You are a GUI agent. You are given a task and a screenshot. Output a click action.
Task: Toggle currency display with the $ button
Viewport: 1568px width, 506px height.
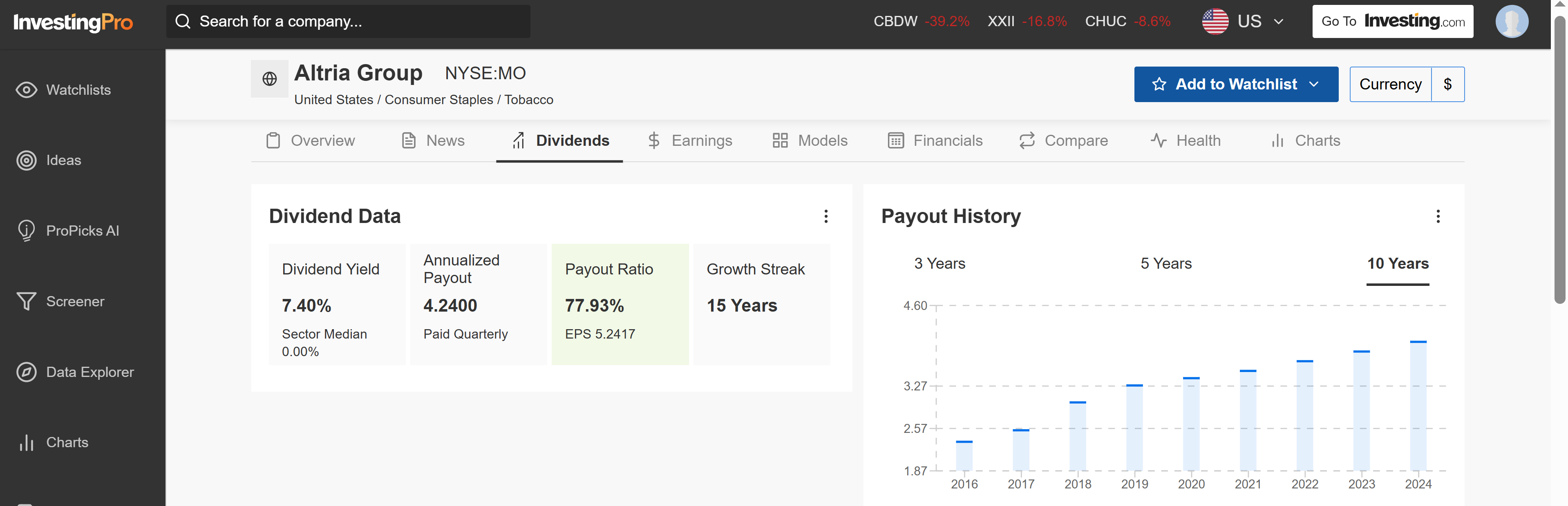pos(1448,84)
